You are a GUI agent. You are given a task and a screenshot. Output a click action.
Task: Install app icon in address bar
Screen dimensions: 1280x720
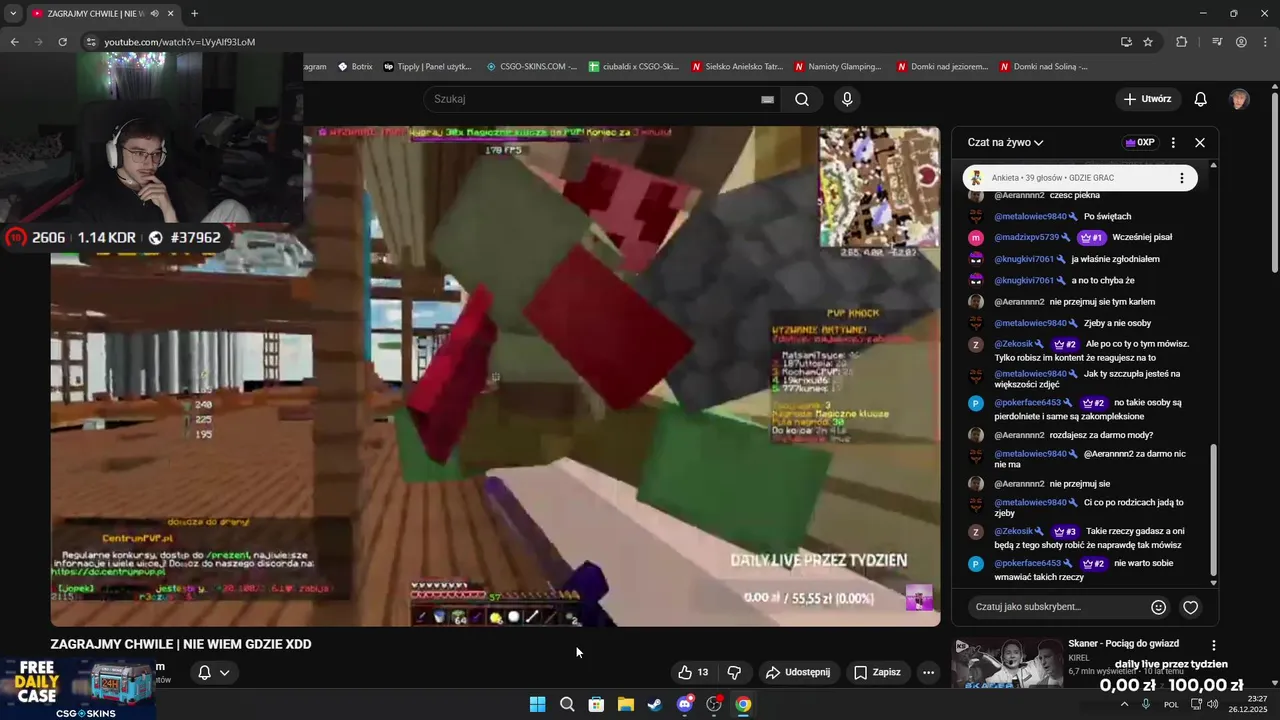[1126, 42]
